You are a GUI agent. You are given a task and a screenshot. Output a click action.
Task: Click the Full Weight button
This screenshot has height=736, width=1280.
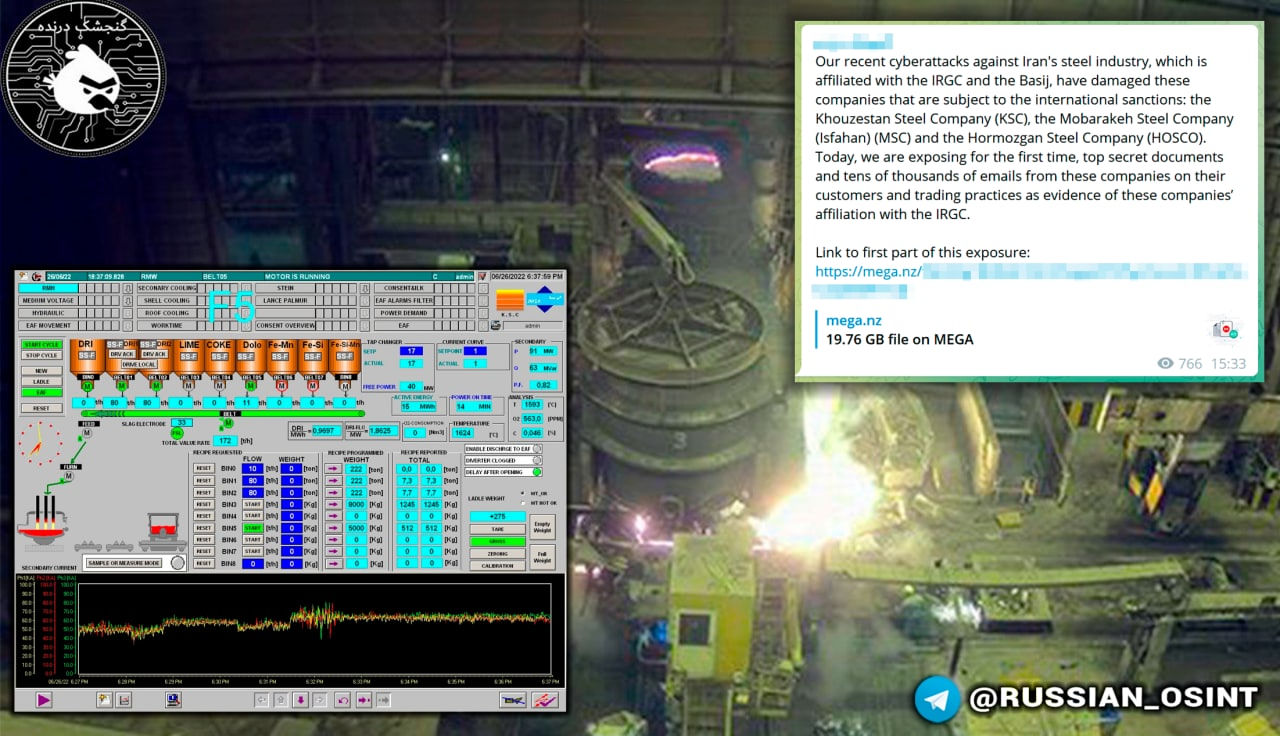542,557
